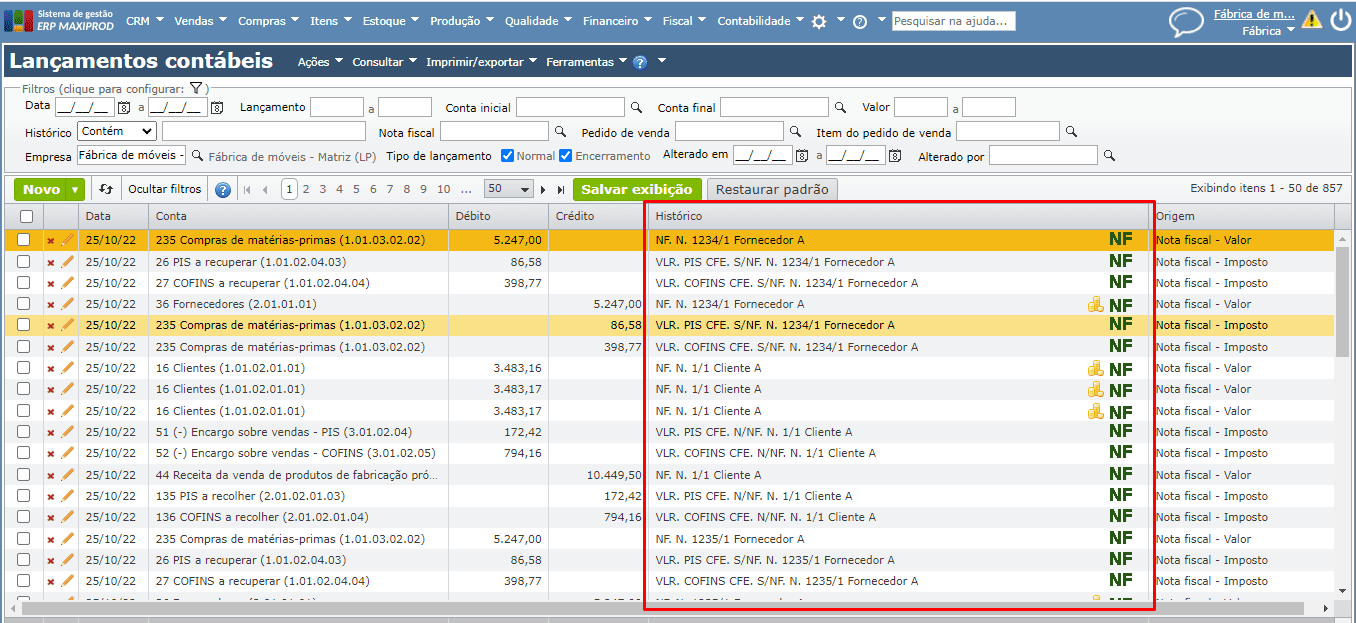Expand the Novo button dropdown arrow

(x=76, y=189)
